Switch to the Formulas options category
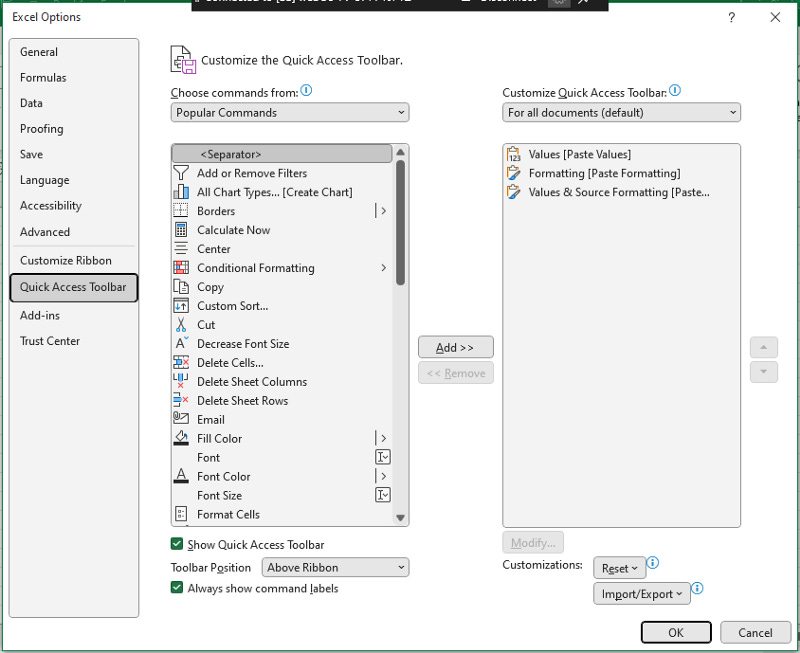Screen dimensions: 800x653 coord(73,78)
